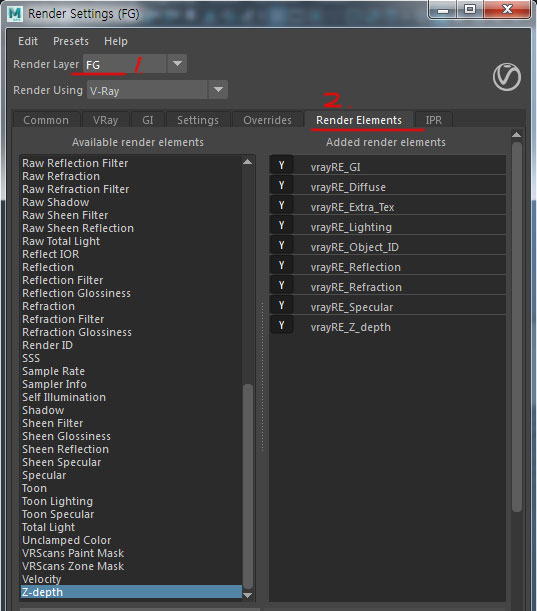Click up arrow of available elements scrollbar
The height and width of the screenshot is (611, 537).
click(247, 162)
